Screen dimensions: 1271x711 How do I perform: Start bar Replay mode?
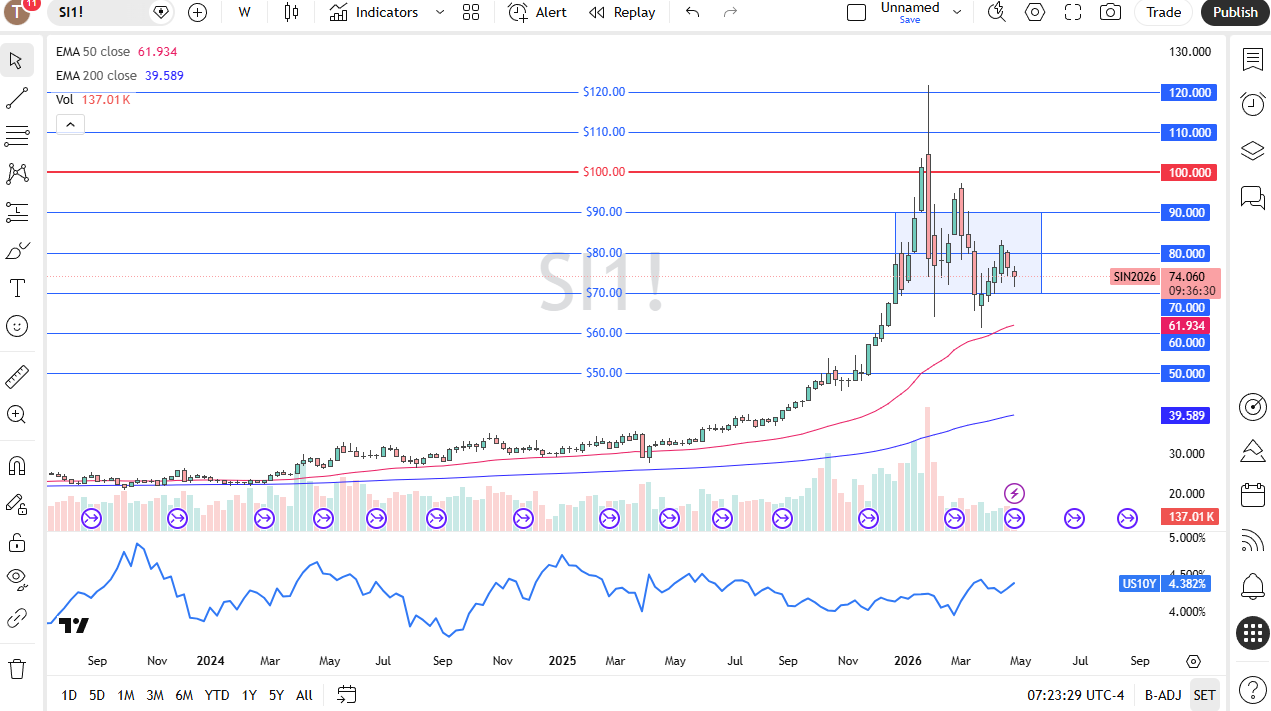[x=622, y=12]
